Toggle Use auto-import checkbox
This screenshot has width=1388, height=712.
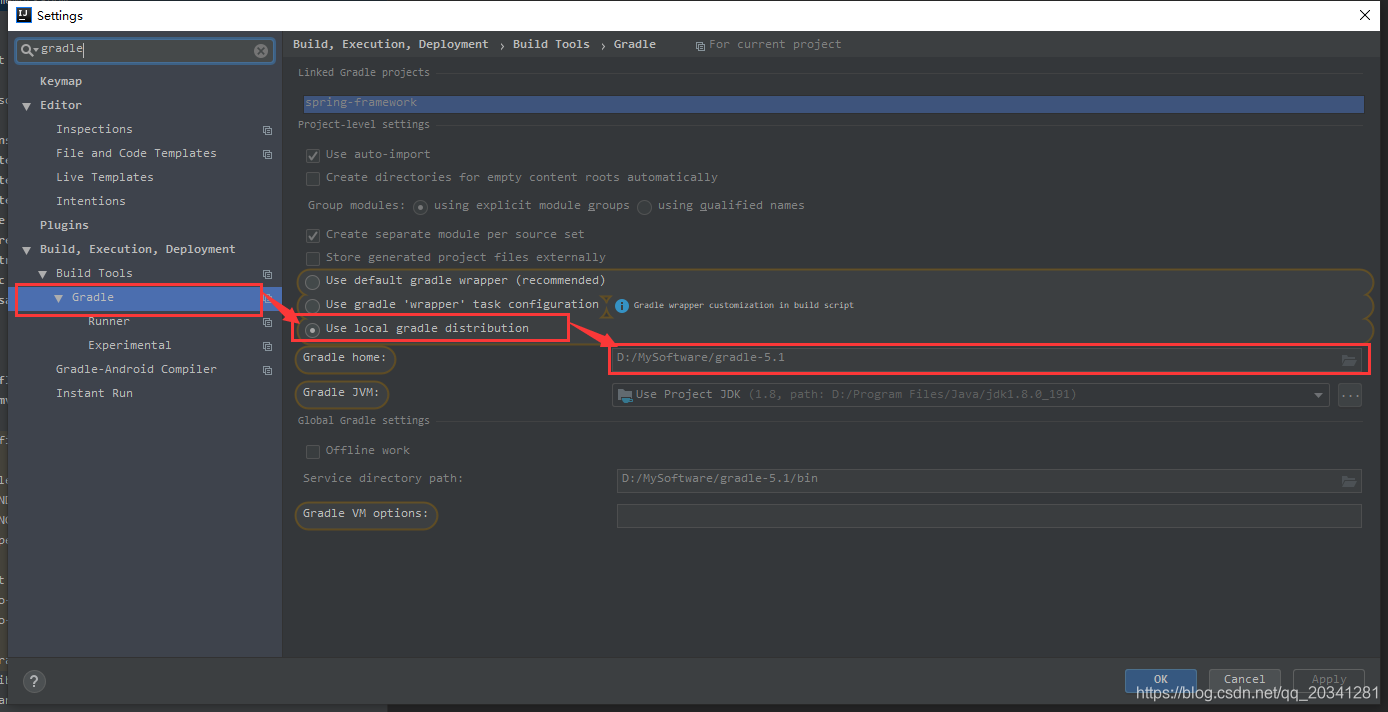pyautogui.click(x=313, y=155)
